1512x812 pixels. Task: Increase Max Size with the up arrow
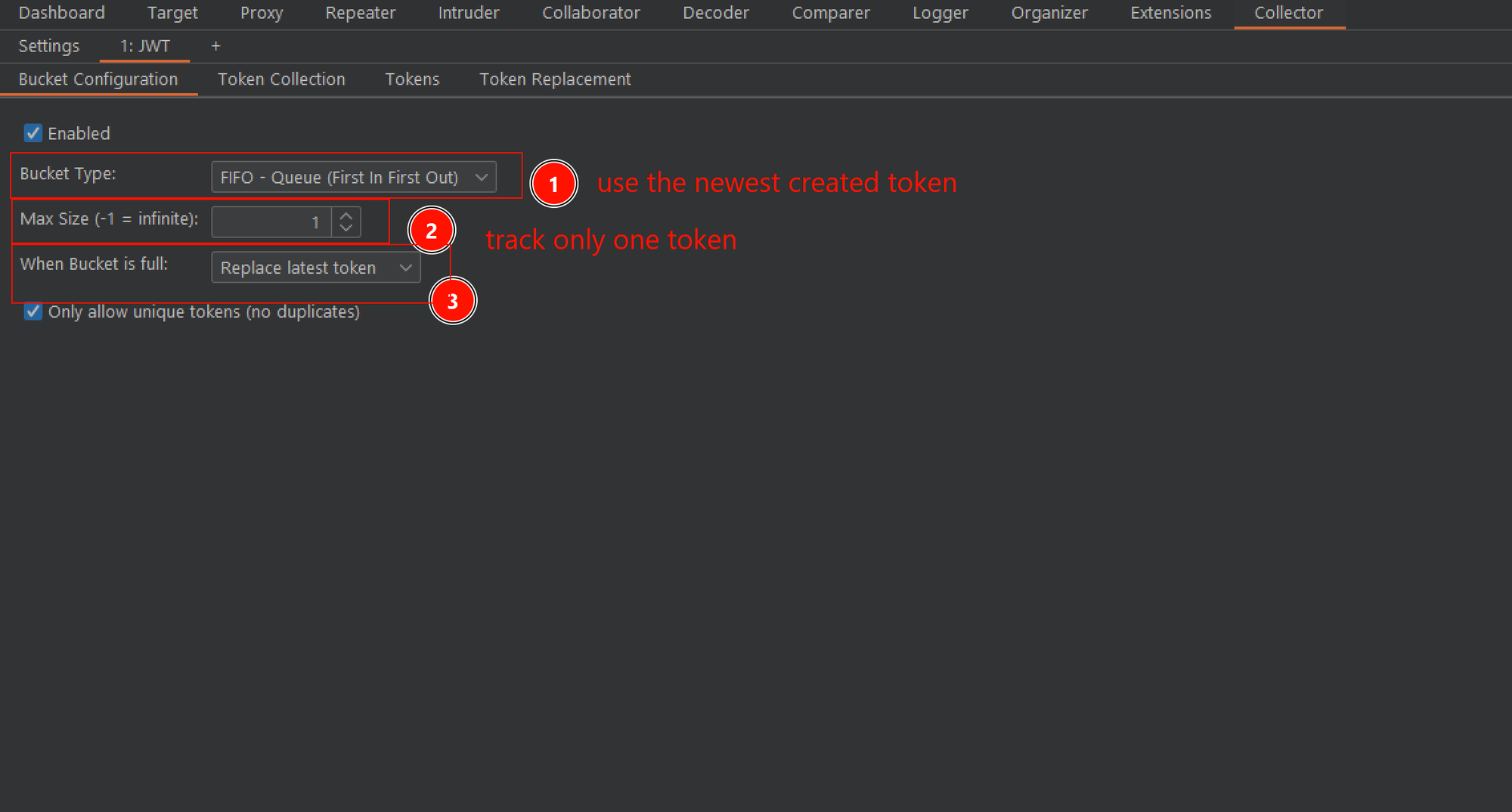point(346,216)
